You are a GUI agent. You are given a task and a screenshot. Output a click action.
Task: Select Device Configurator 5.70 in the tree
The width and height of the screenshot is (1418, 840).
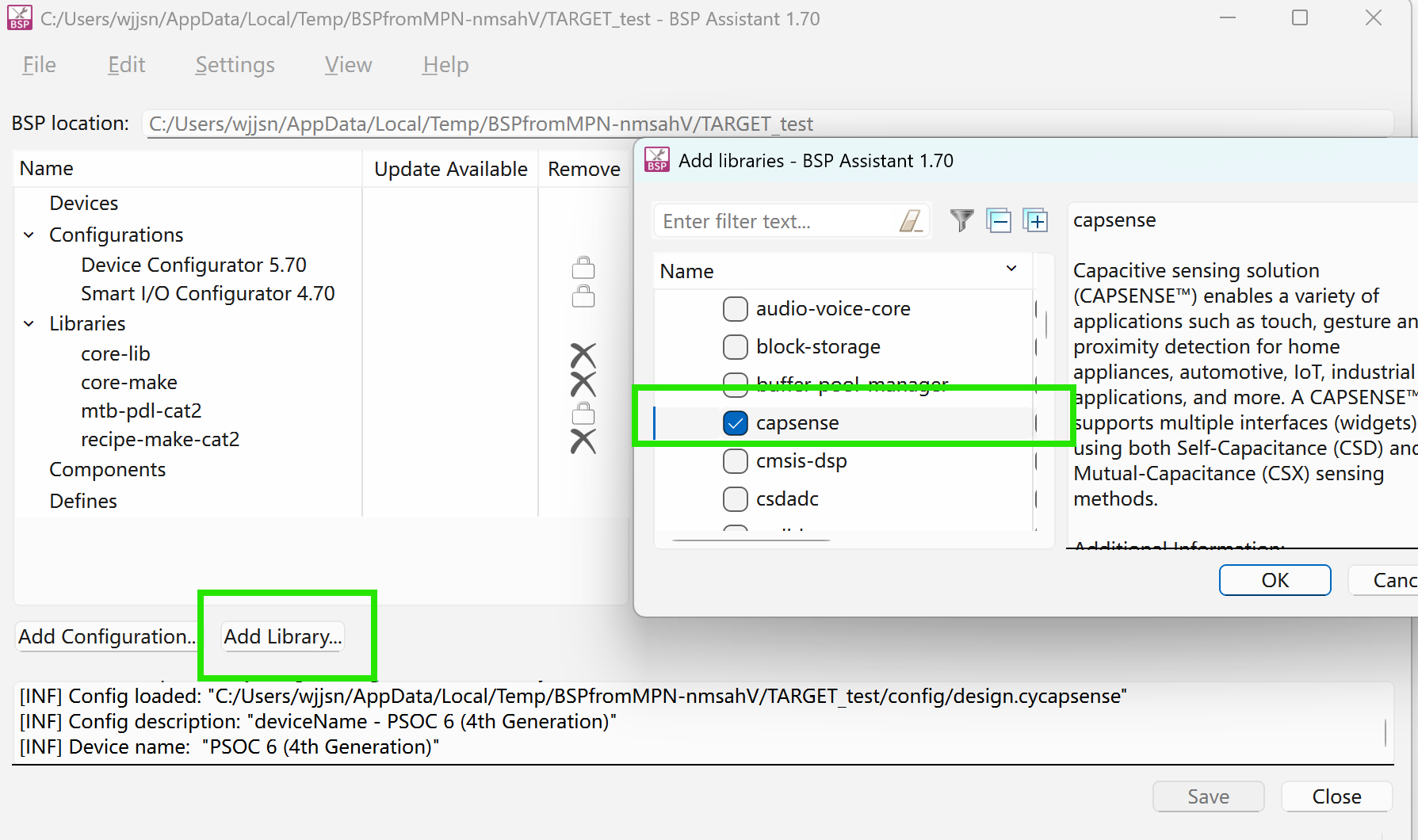[x=193, y=265]
